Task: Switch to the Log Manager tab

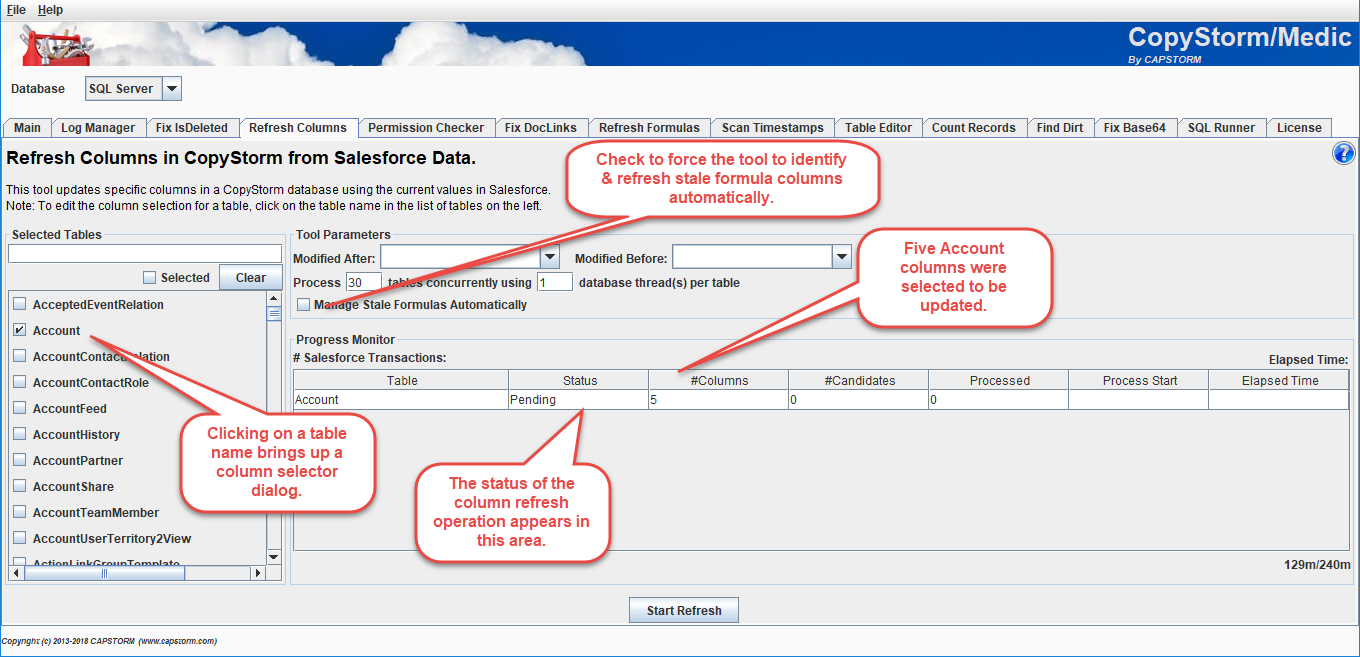Action: click(x=98, y=128)
